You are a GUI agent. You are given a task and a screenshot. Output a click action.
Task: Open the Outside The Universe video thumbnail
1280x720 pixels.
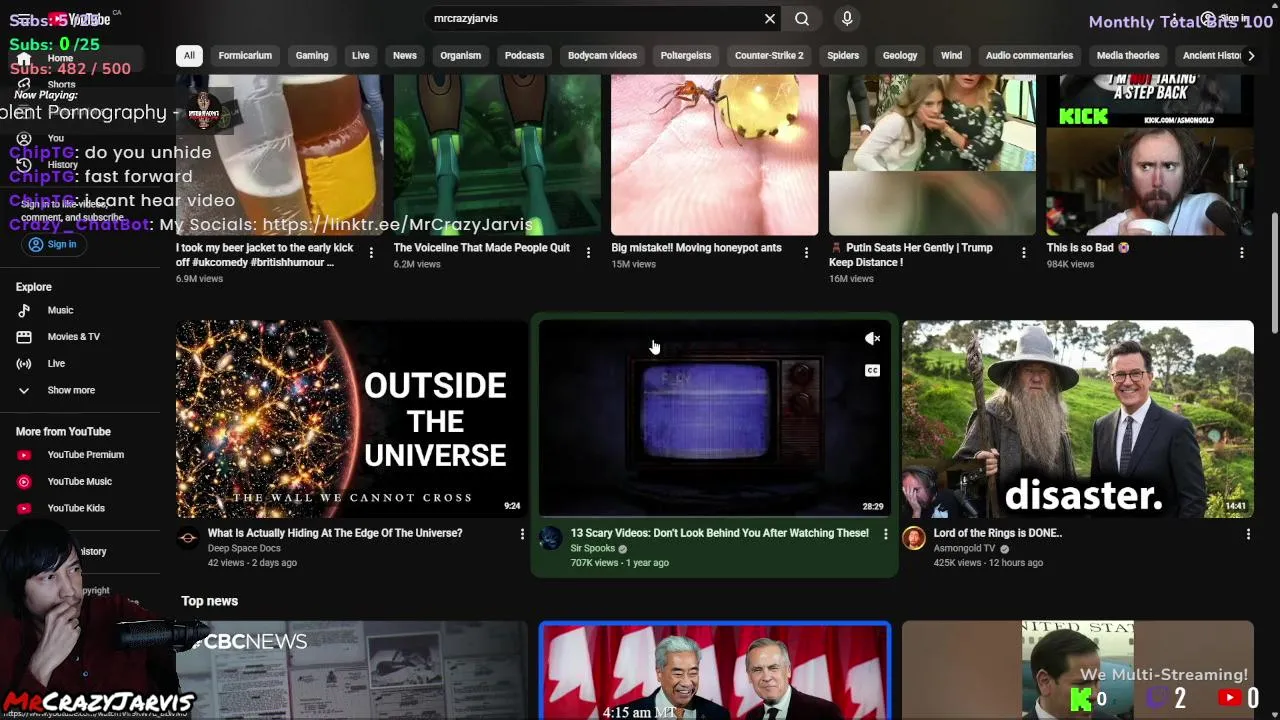(x=352, y=418)
